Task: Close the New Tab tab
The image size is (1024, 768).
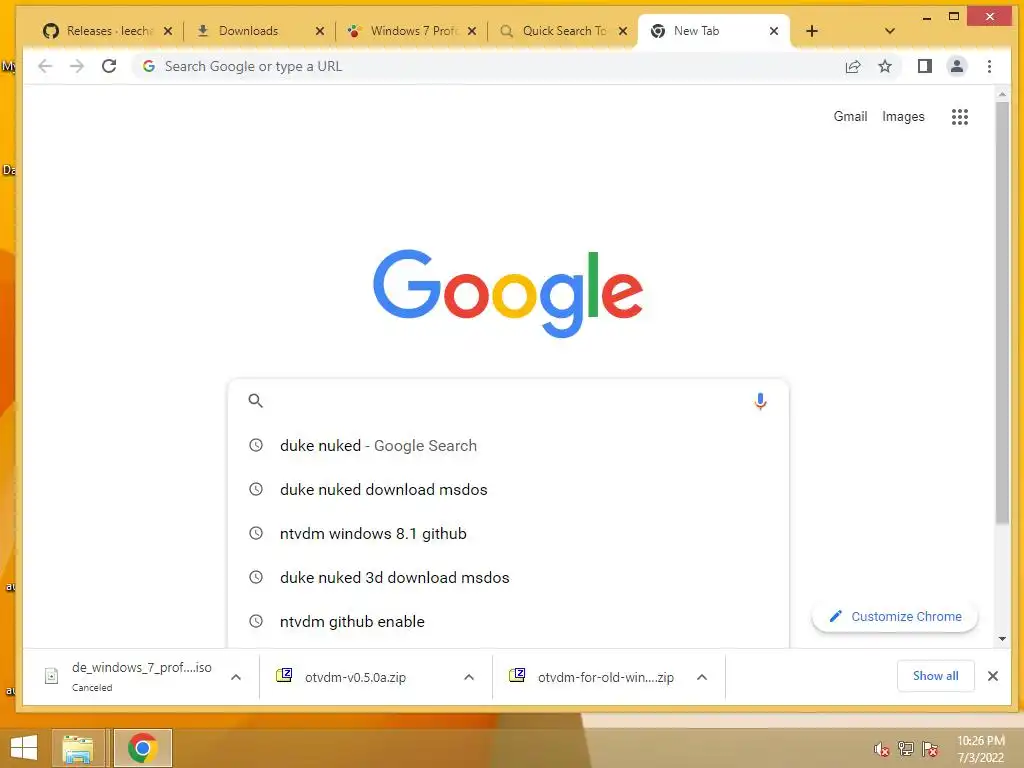Action: click(x=774, y=31)
